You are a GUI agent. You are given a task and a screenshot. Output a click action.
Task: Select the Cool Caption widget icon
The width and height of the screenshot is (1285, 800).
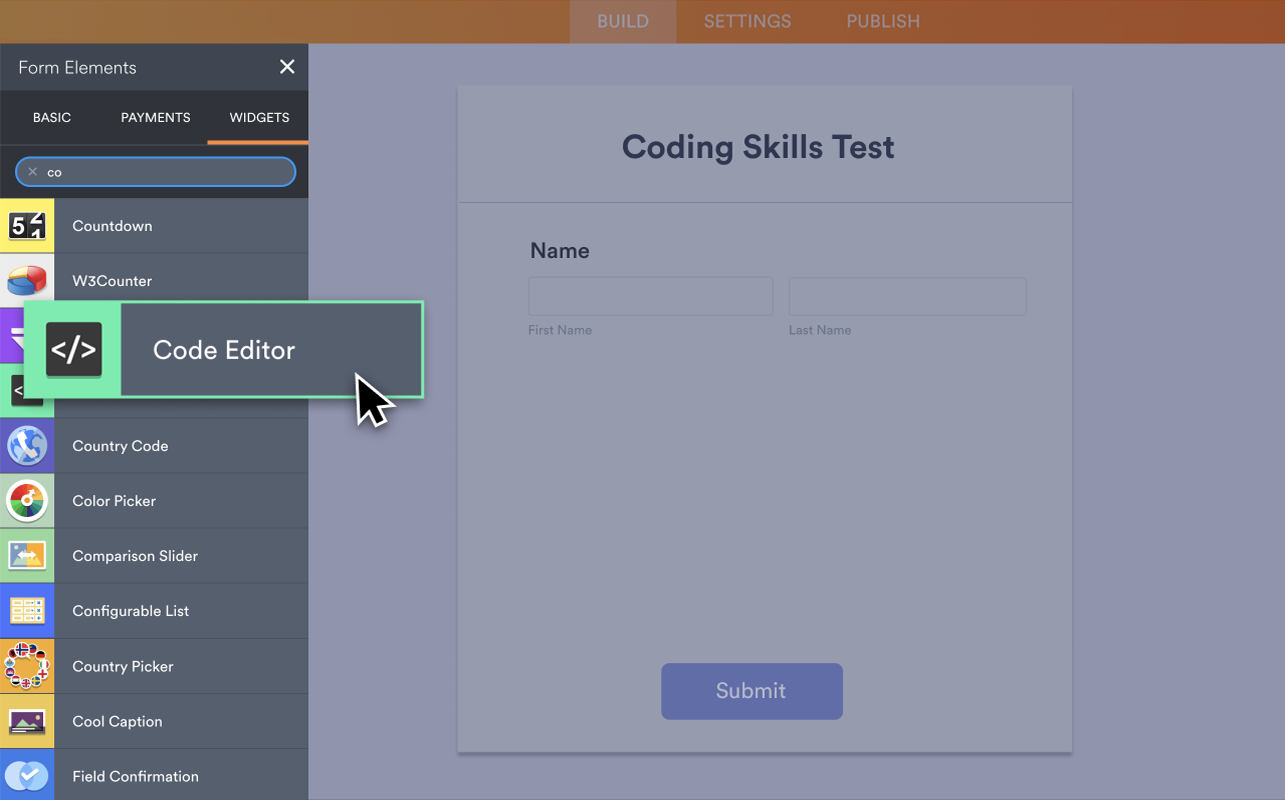(27, 720)
